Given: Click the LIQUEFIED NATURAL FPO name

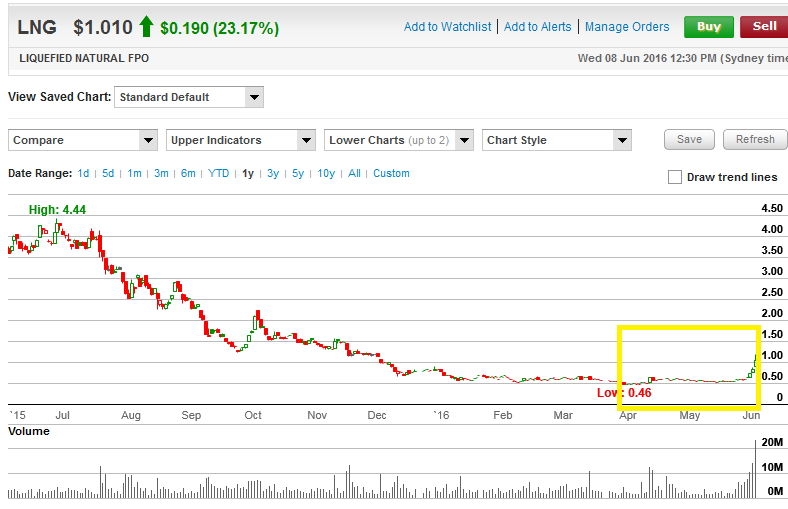Looking at the screenshot, I should tap(84, 58).
